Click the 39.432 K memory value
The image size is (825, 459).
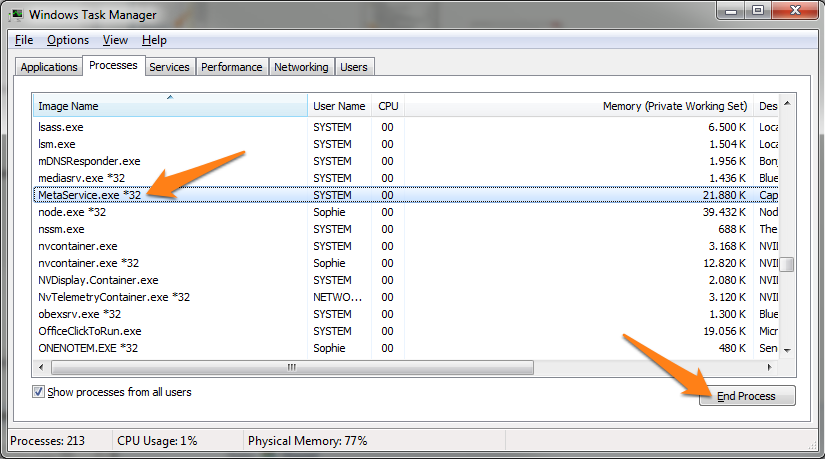[x=724, y=212]
